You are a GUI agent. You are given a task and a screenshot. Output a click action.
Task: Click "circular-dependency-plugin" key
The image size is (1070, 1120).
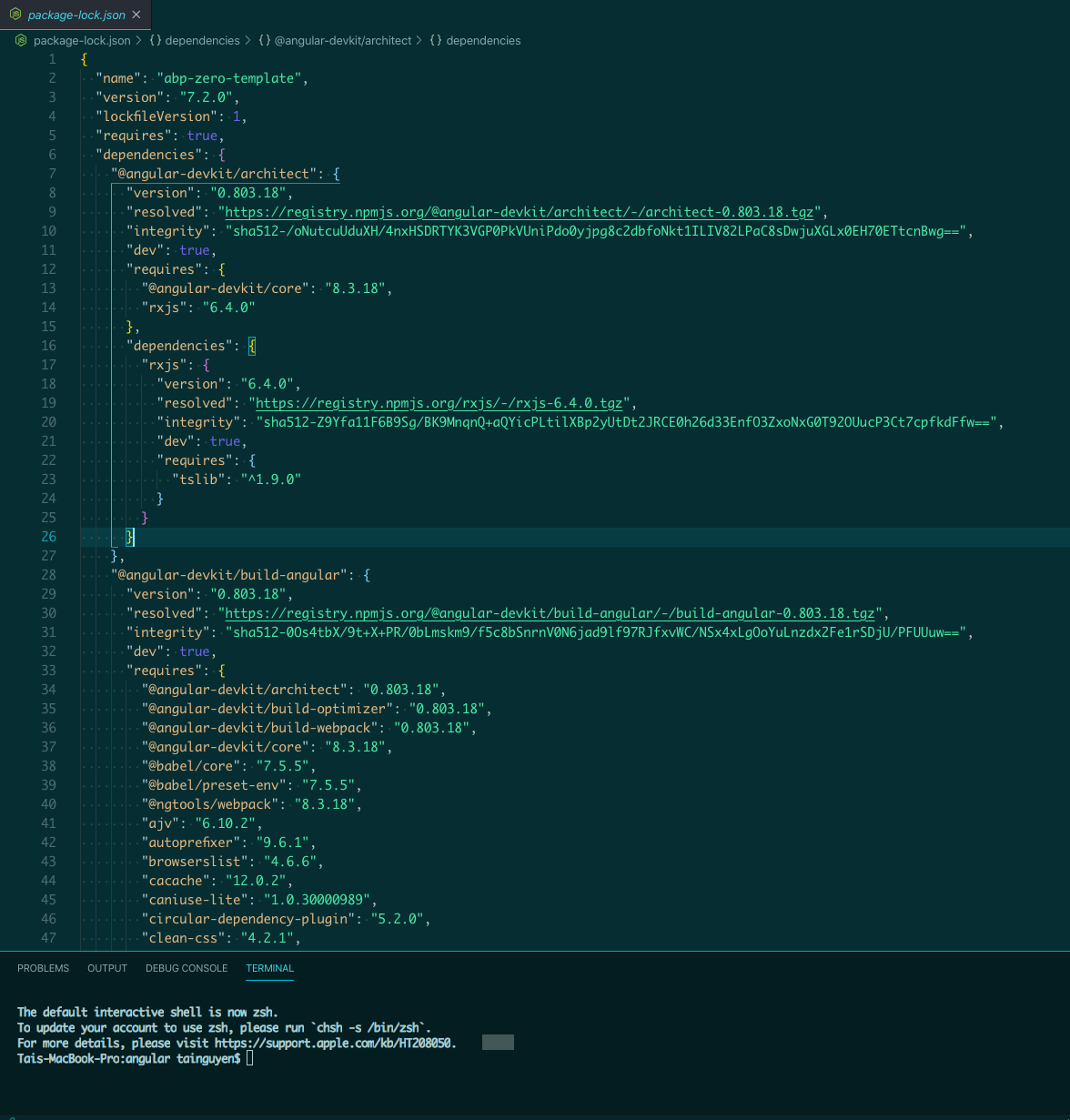pyautogui.click(x=248, y=919)
